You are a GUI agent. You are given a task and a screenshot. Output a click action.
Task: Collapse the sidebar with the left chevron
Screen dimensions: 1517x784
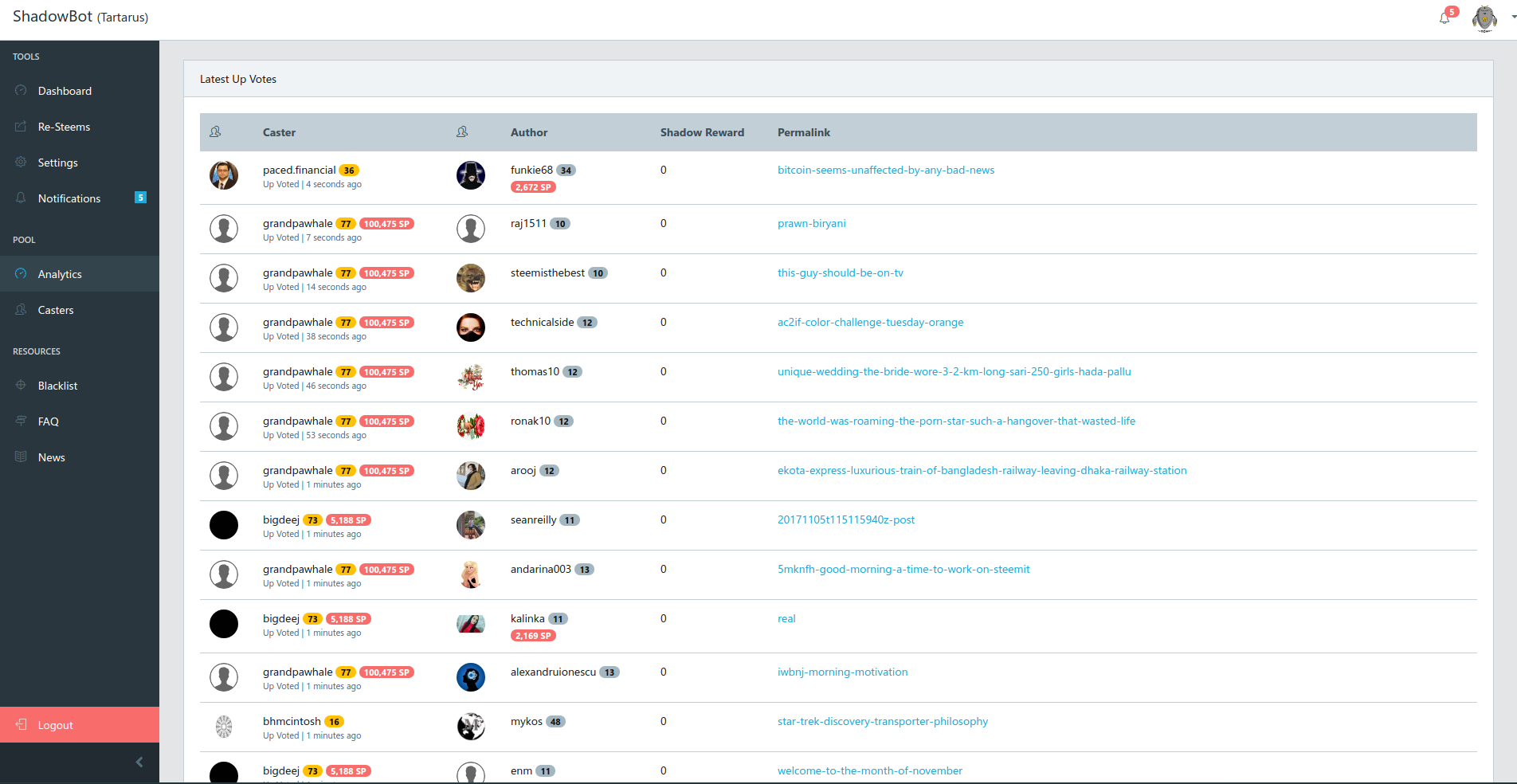pos(139,762)
